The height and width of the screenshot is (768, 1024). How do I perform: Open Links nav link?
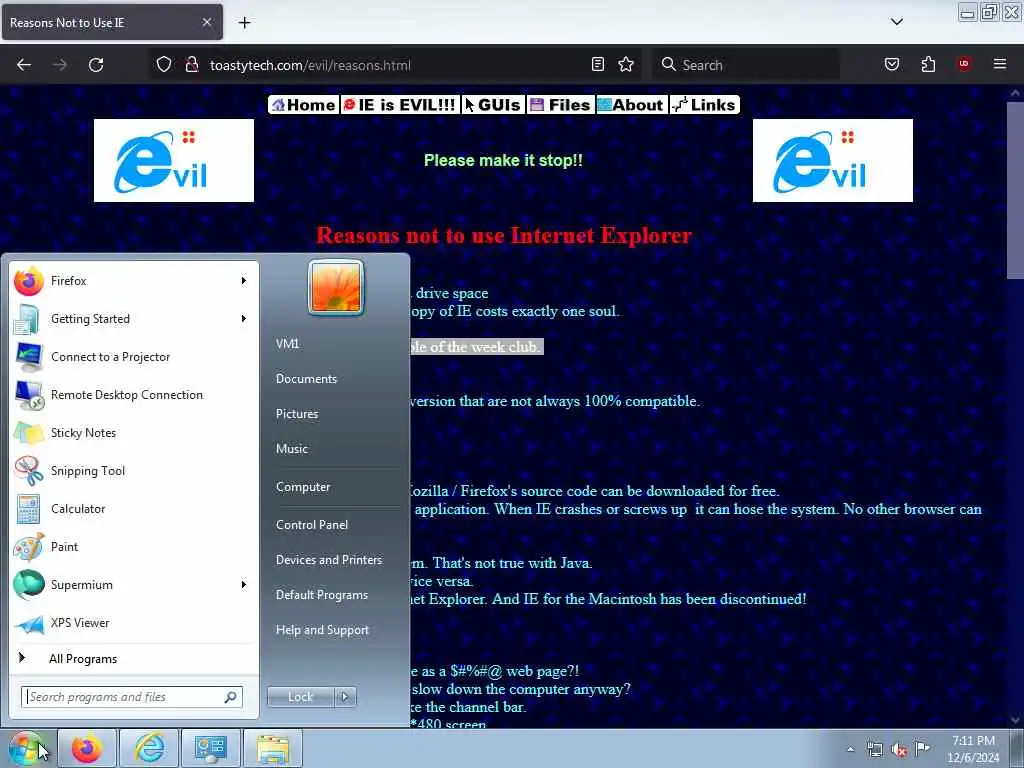[x=705, y=104]
